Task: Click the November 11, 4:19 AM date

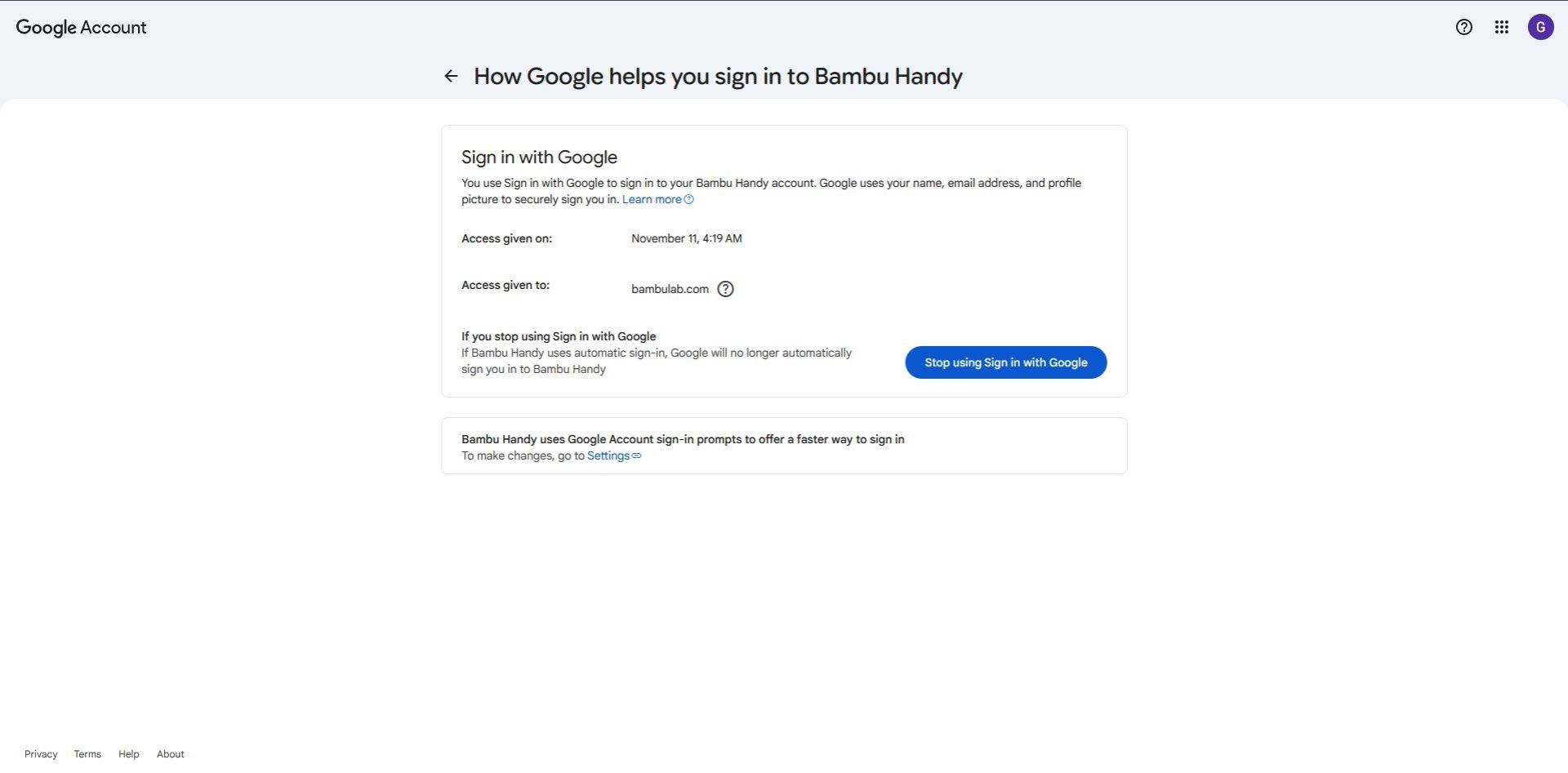Action: coord(686,239)
